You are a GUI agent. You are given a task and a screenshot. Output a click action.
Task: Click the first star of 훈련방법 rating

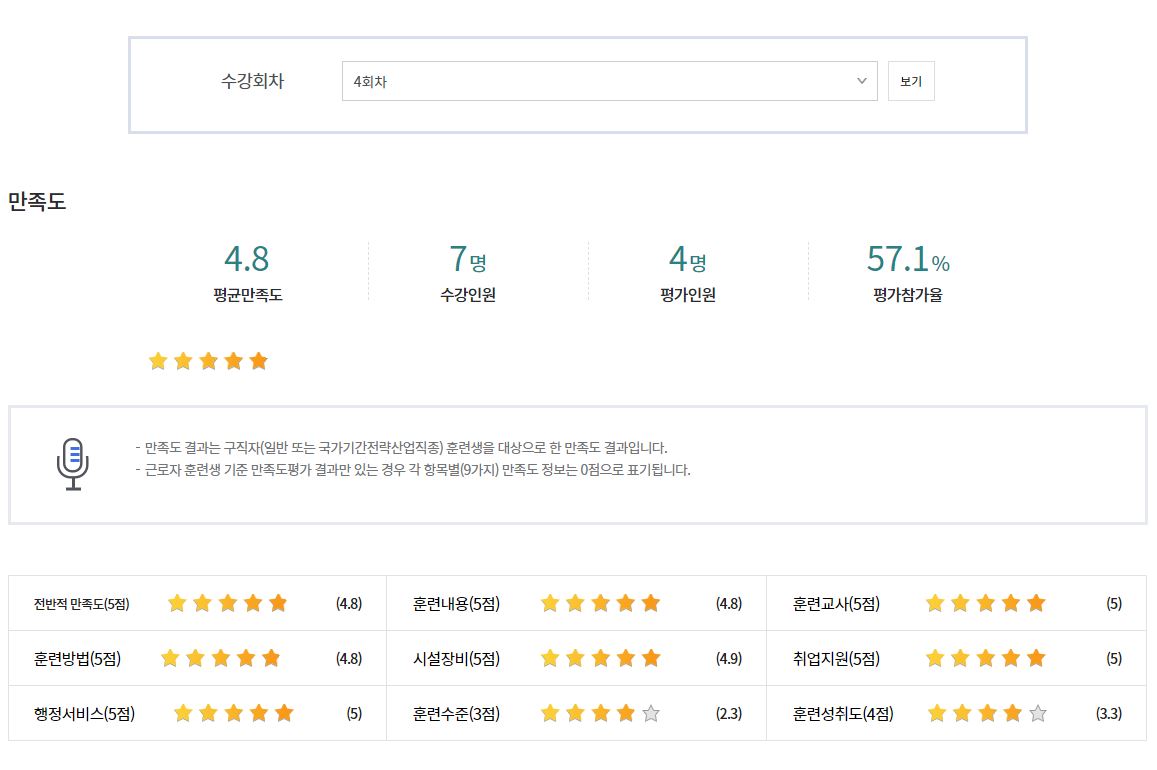tap(170, 658)
